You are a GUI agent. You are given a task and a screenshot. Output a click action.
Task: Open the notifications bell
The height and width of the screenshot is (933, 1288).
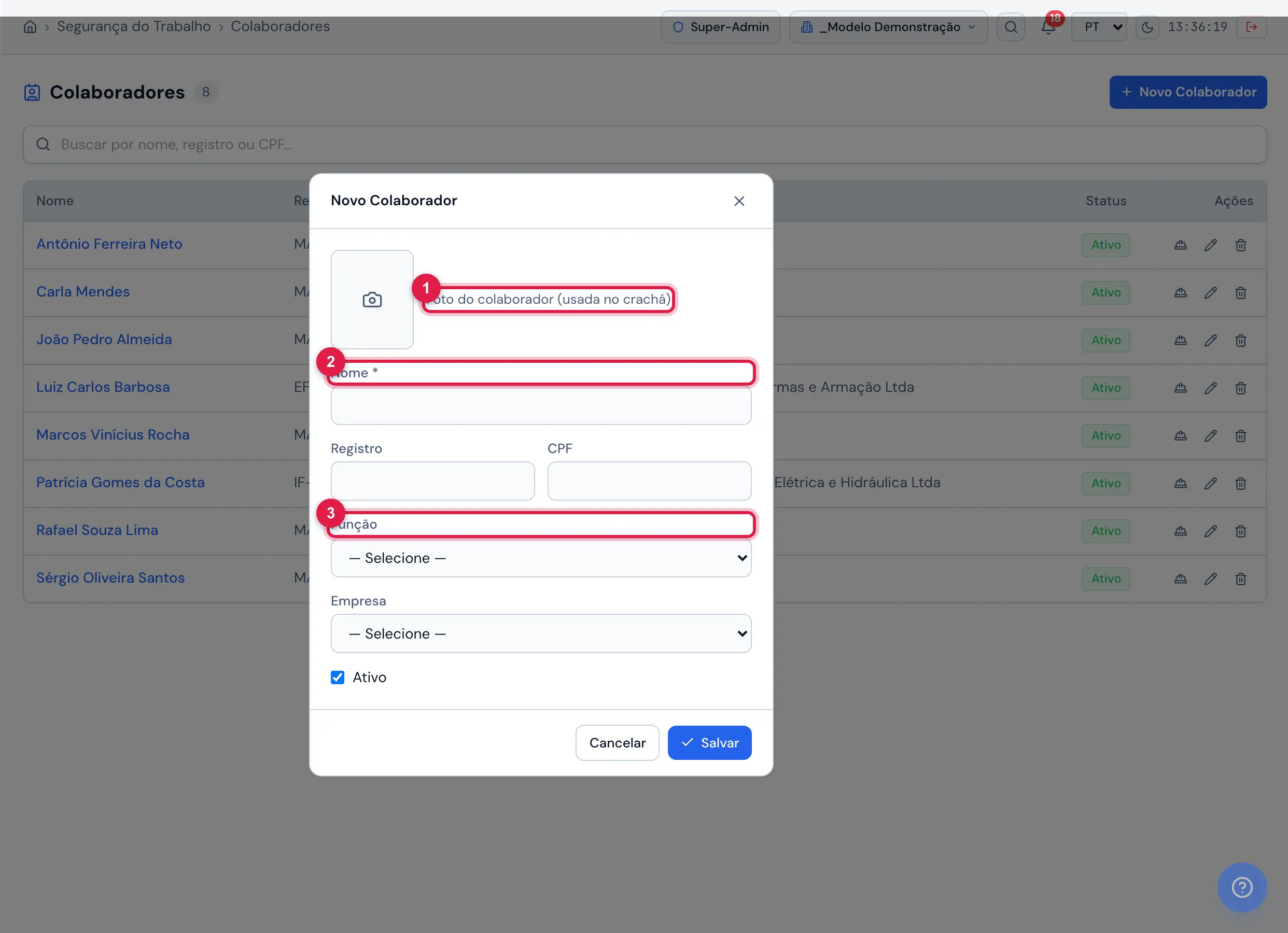[1048, 26]
